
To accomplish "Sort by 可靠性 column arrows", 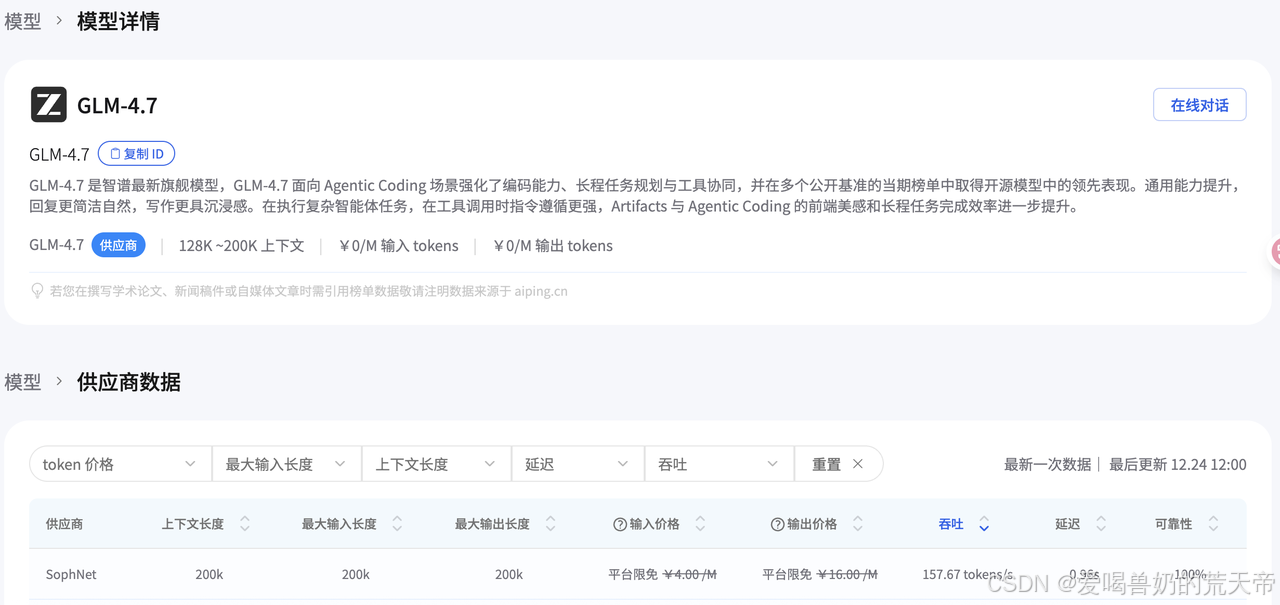I will coord(1213,524).
